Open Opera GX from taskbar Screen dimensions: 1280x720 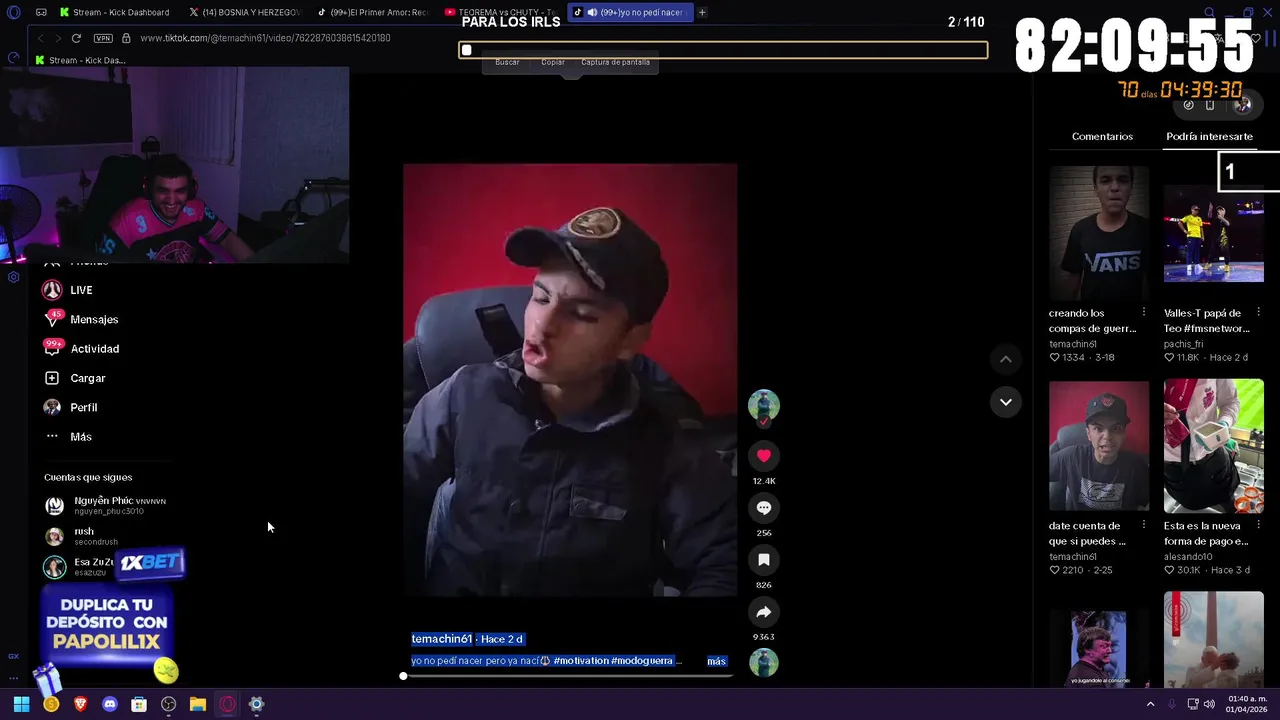coord(227,704)
